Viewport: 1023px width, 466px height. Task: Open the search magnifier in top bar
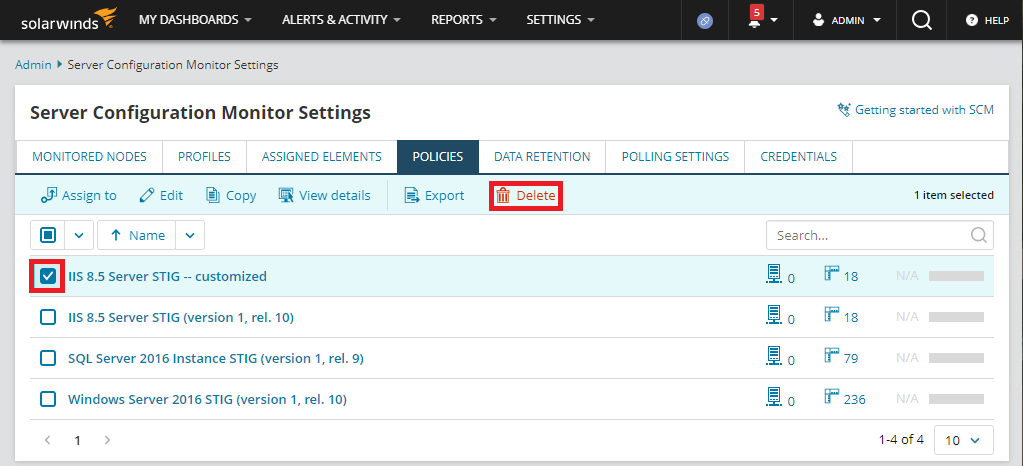(x=922, y=20)
